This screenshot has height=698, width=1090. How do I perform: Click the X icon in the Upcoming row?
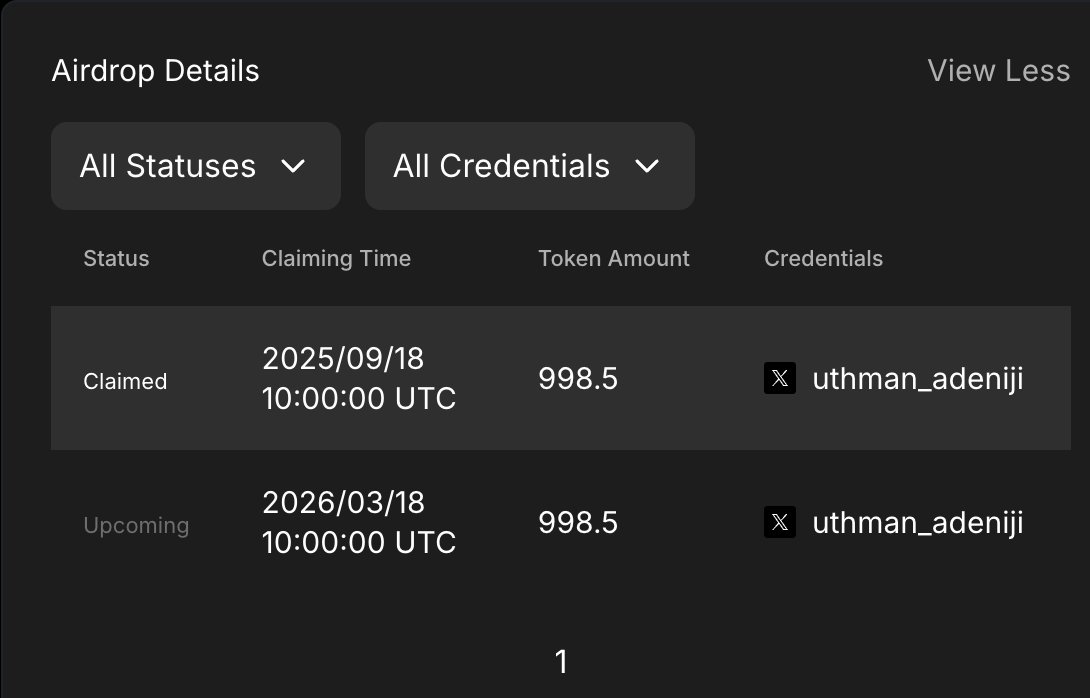coord(780,522)
